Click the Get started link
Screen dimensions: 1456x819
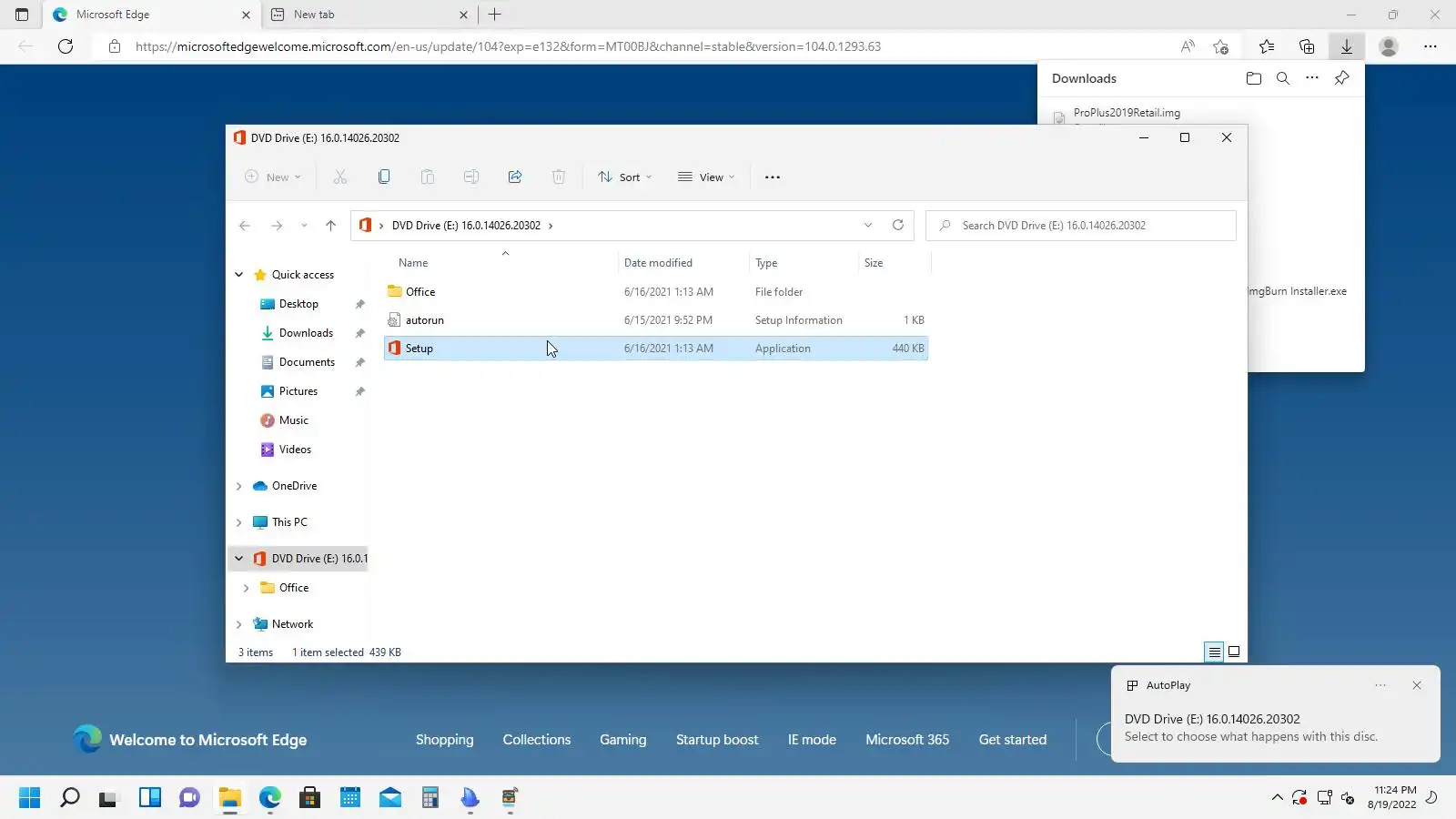[x=1013, y=740]
